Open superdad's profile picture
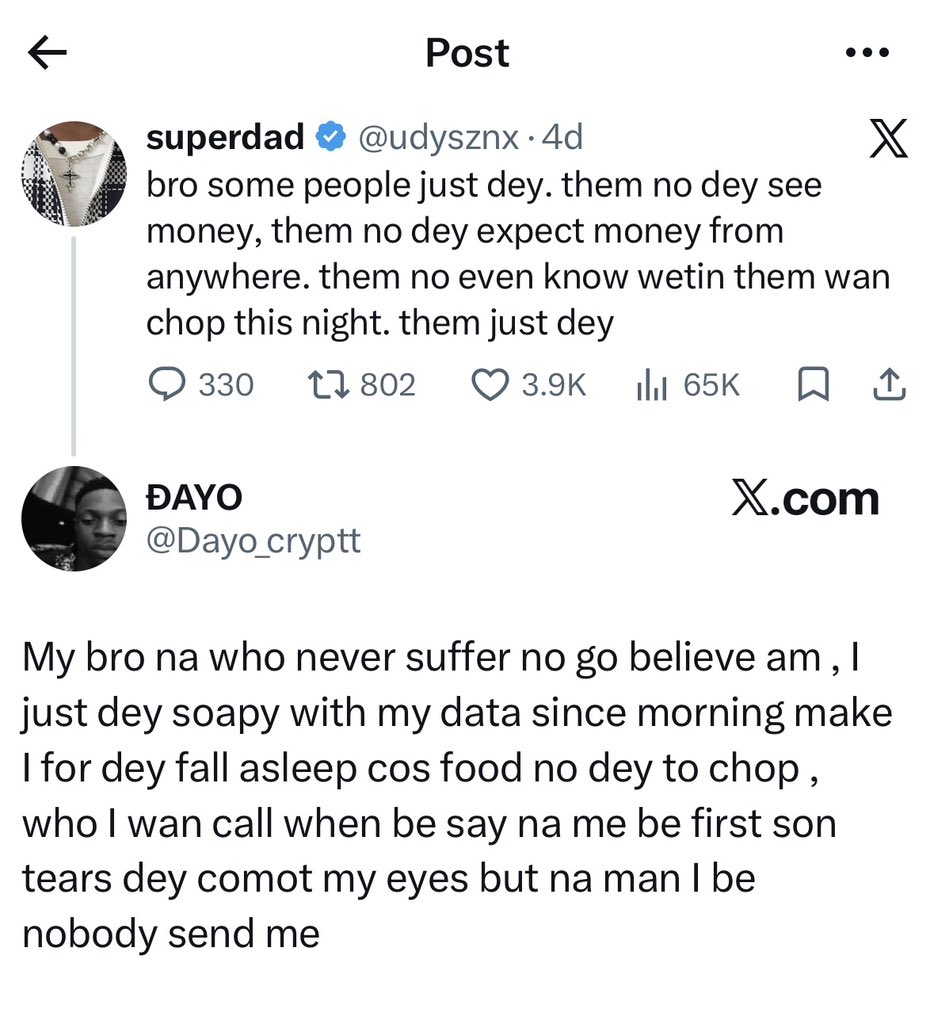This screenshot has width=934, height=1024. click(74, 174)
